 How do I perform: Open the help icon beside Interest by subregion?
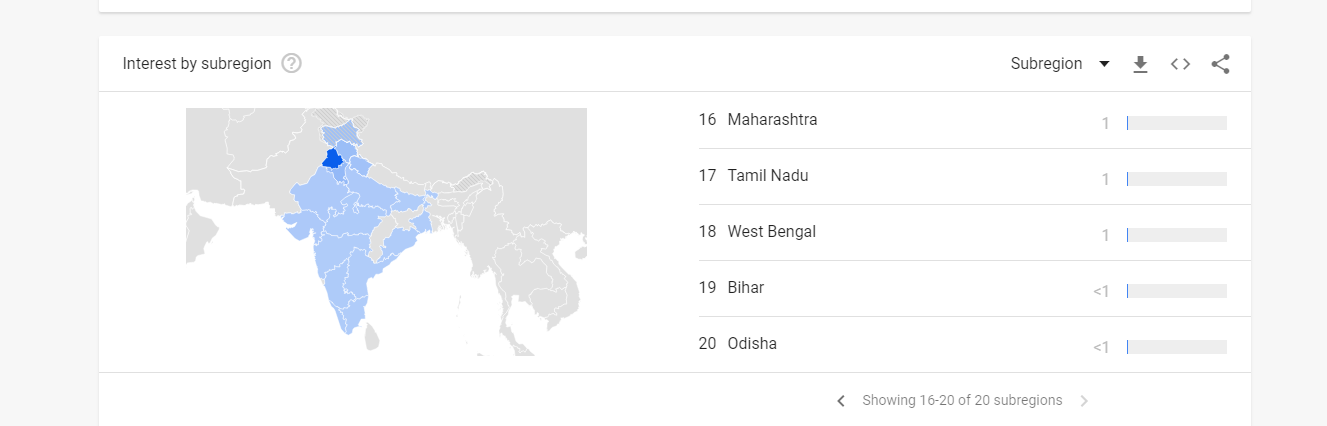(x=291, y=64)
